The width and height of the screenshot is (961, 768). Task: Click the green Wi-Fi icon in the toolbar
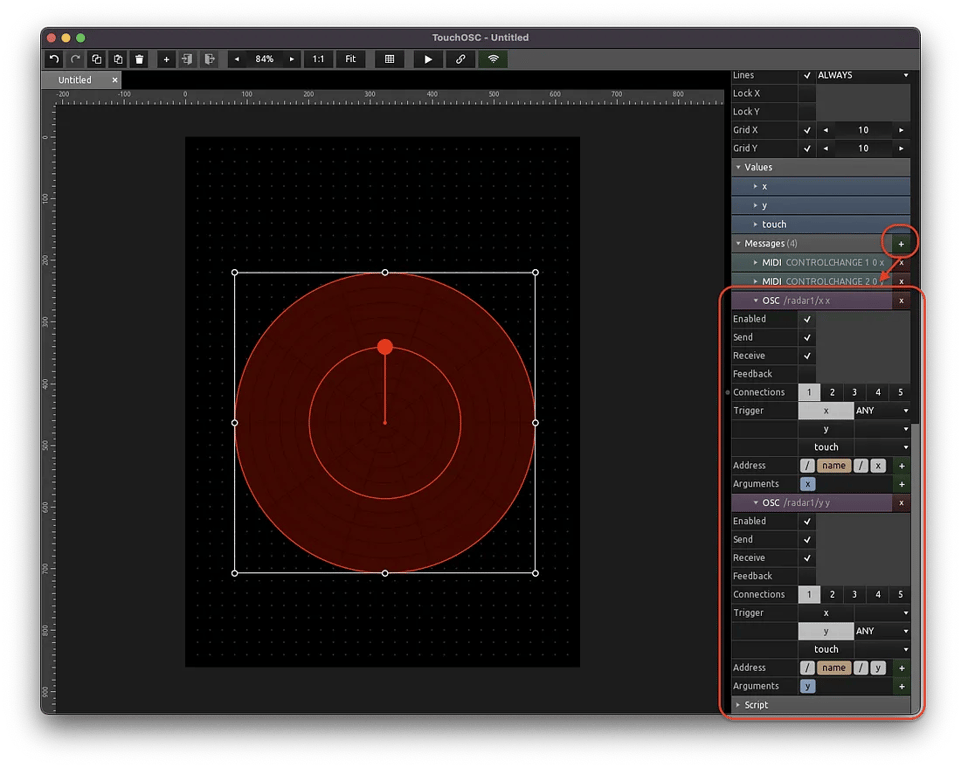tap(493, 59)
